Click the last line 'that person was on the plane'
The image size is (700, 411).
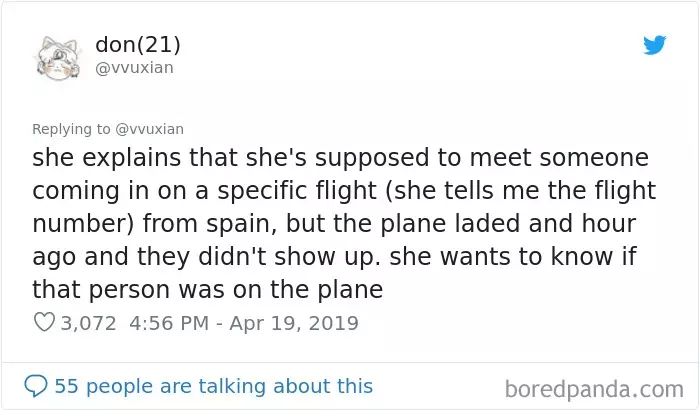tap(208, 290)
